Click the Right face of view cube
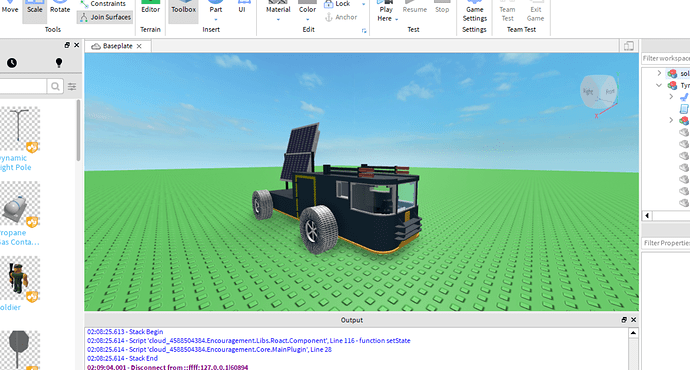The width and height of the screenshot is (690, 370). click(588, 92)
